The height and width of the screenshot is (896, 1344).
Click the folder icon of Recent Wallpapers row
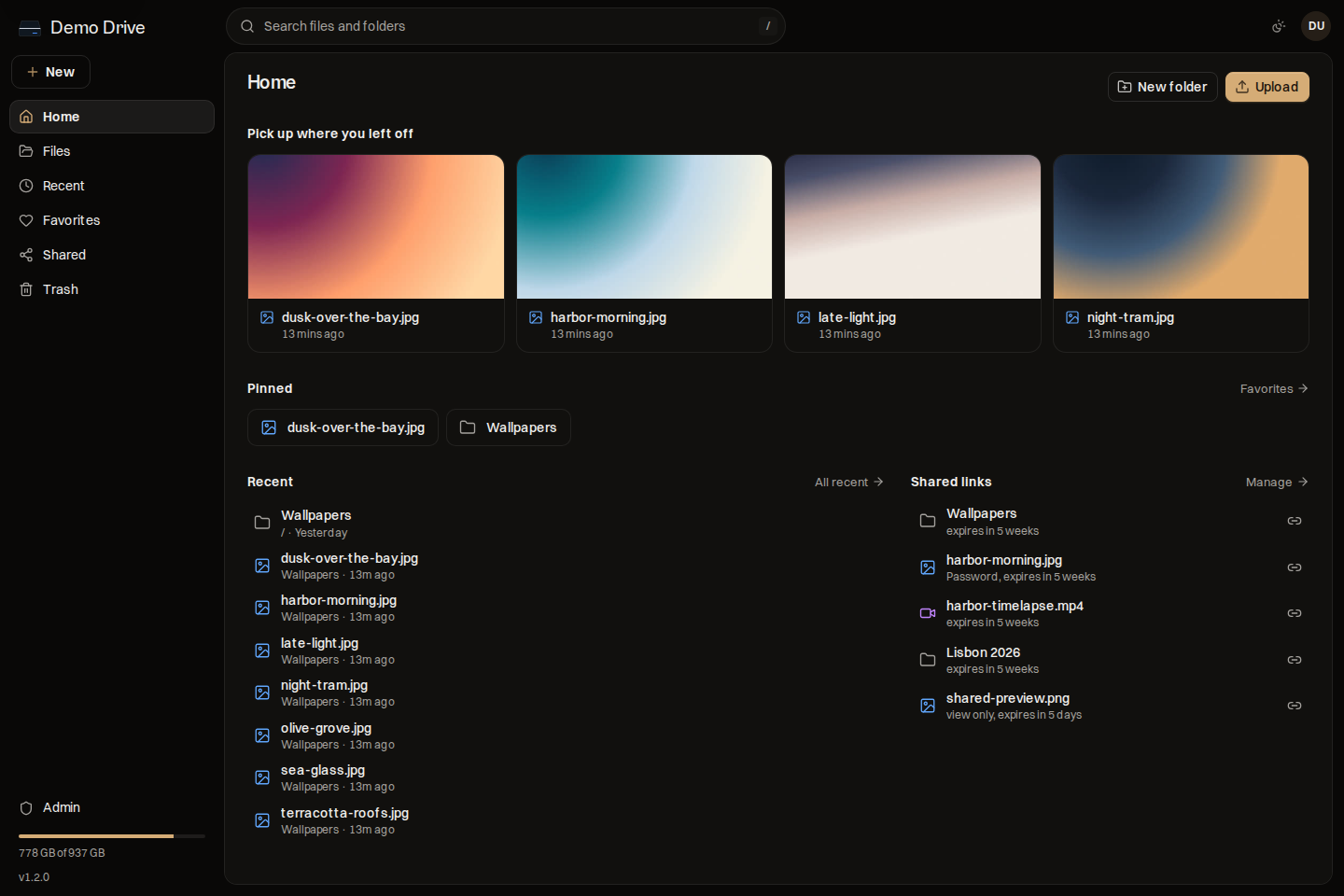pyautogui.click(x=262, y=523)
